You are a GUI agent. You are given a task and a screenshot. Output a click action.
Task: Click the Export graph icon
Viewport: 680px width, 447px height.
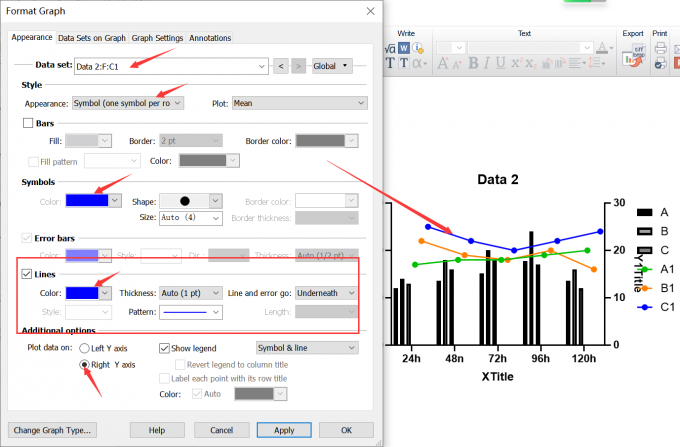(x=632, y=59)
